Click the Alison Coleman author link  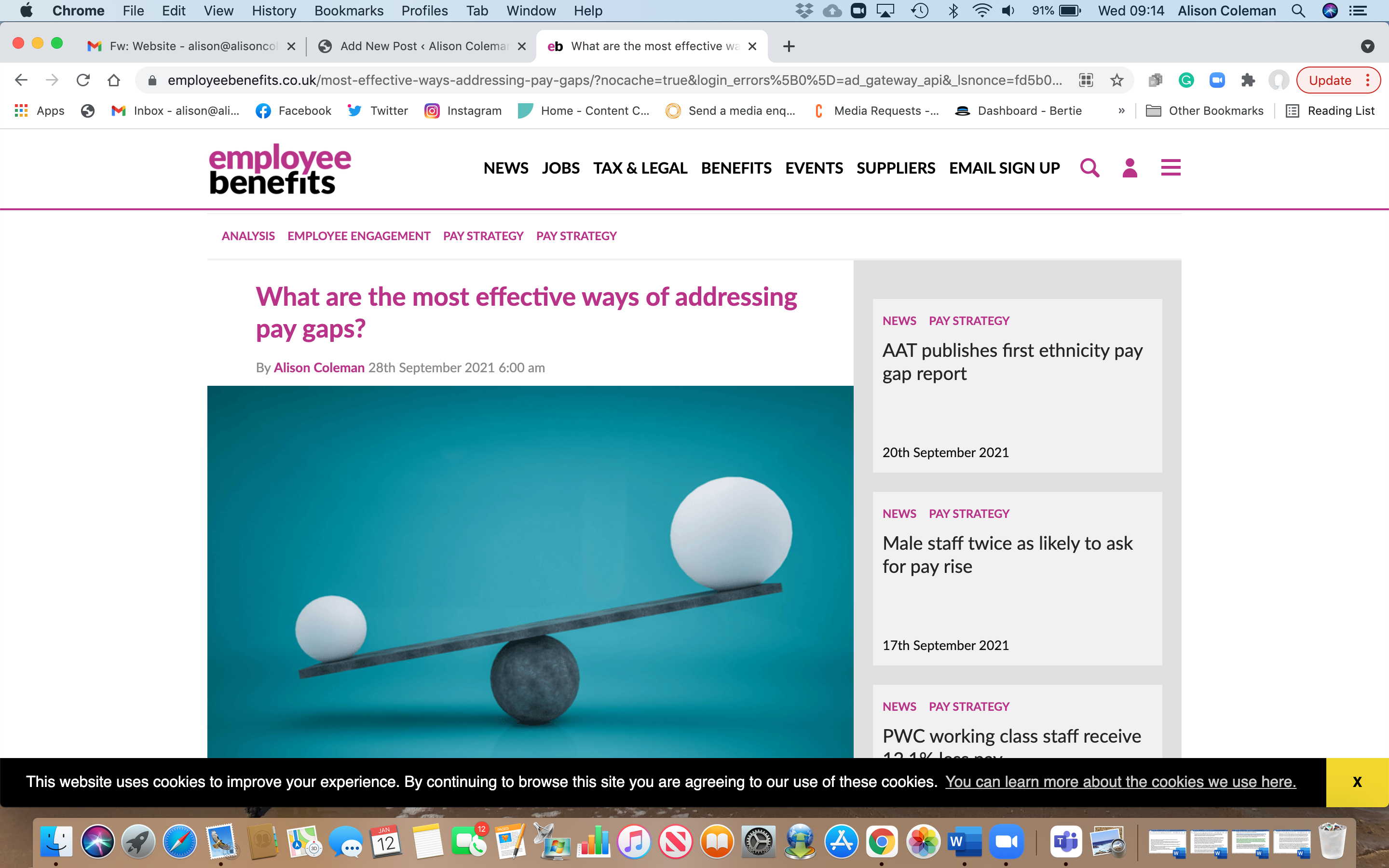click(x=318, y=368)
